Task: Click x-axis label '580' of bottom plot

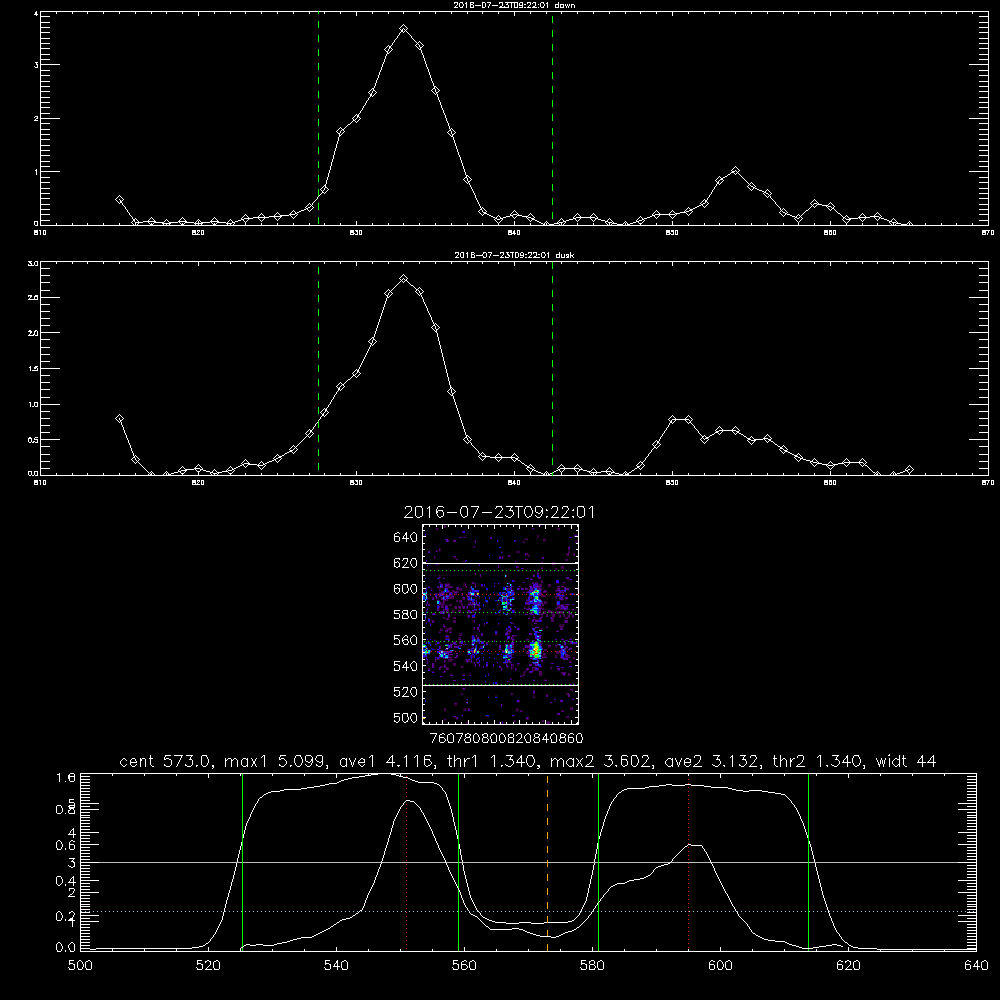Action: tap(592, 966)
